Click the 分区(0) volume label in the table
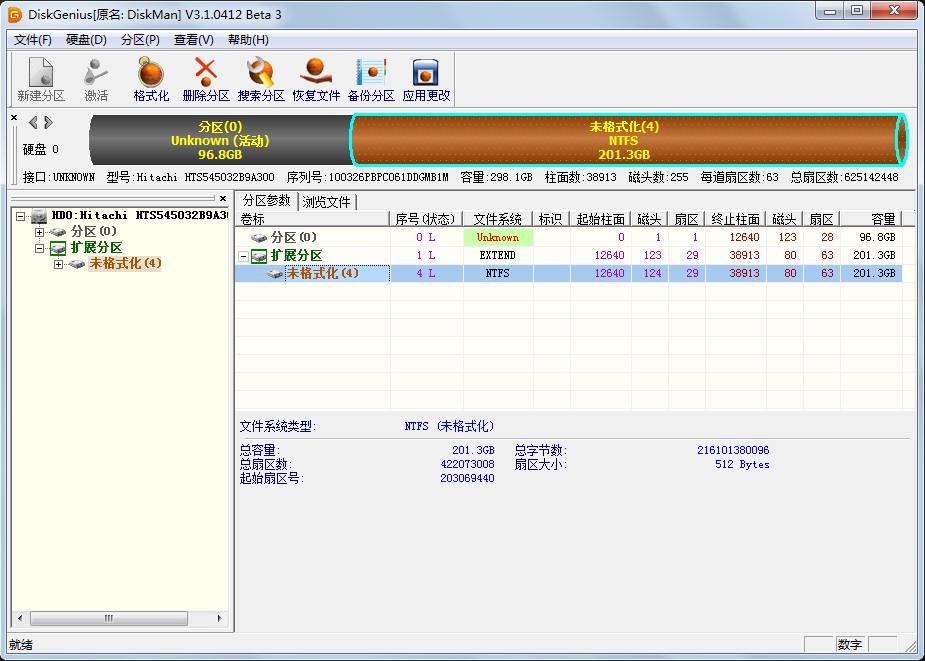The image size is (925, 661). pos(294,237)
